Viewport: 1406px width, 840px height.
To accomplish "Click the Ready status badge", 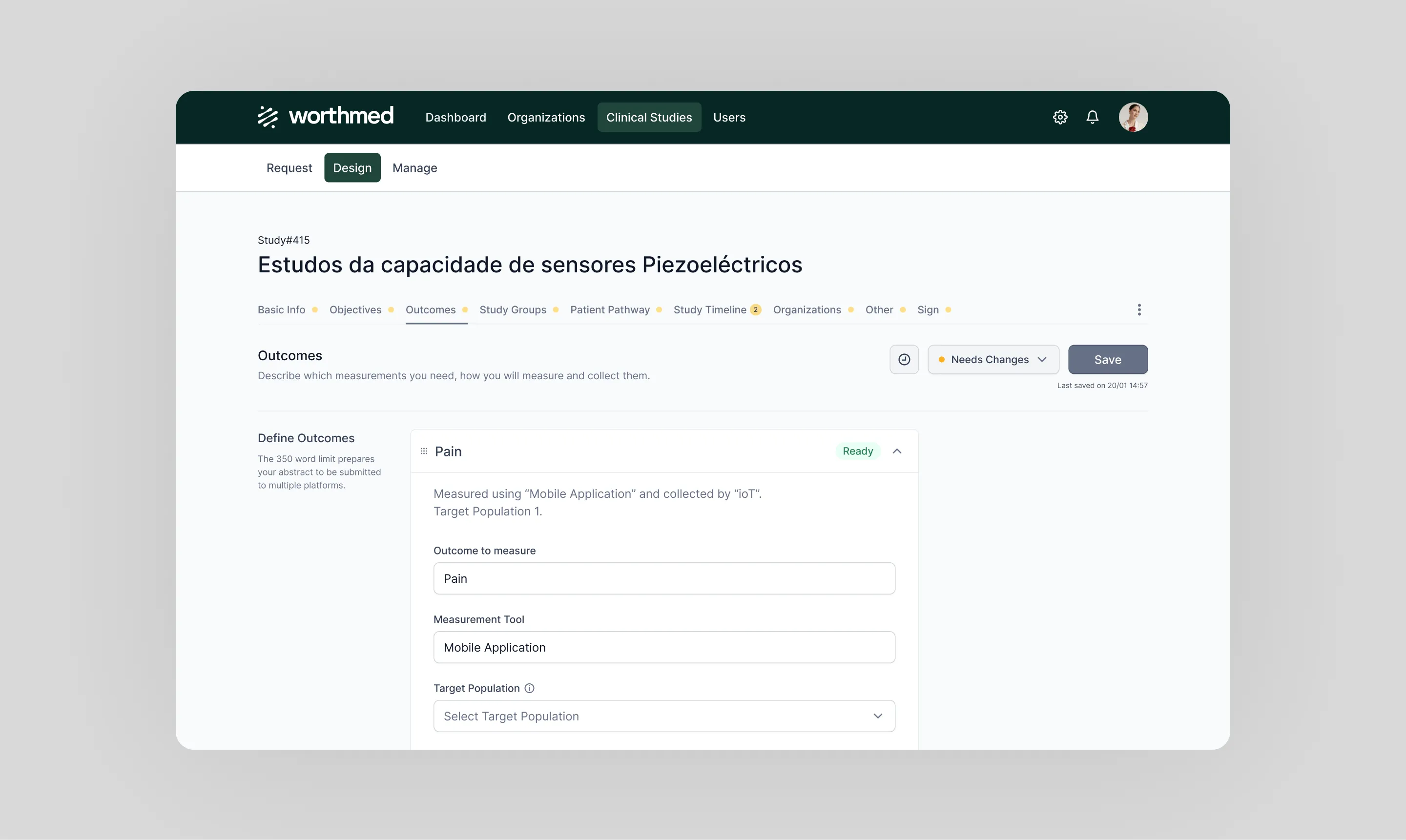I will pos(858,451).
